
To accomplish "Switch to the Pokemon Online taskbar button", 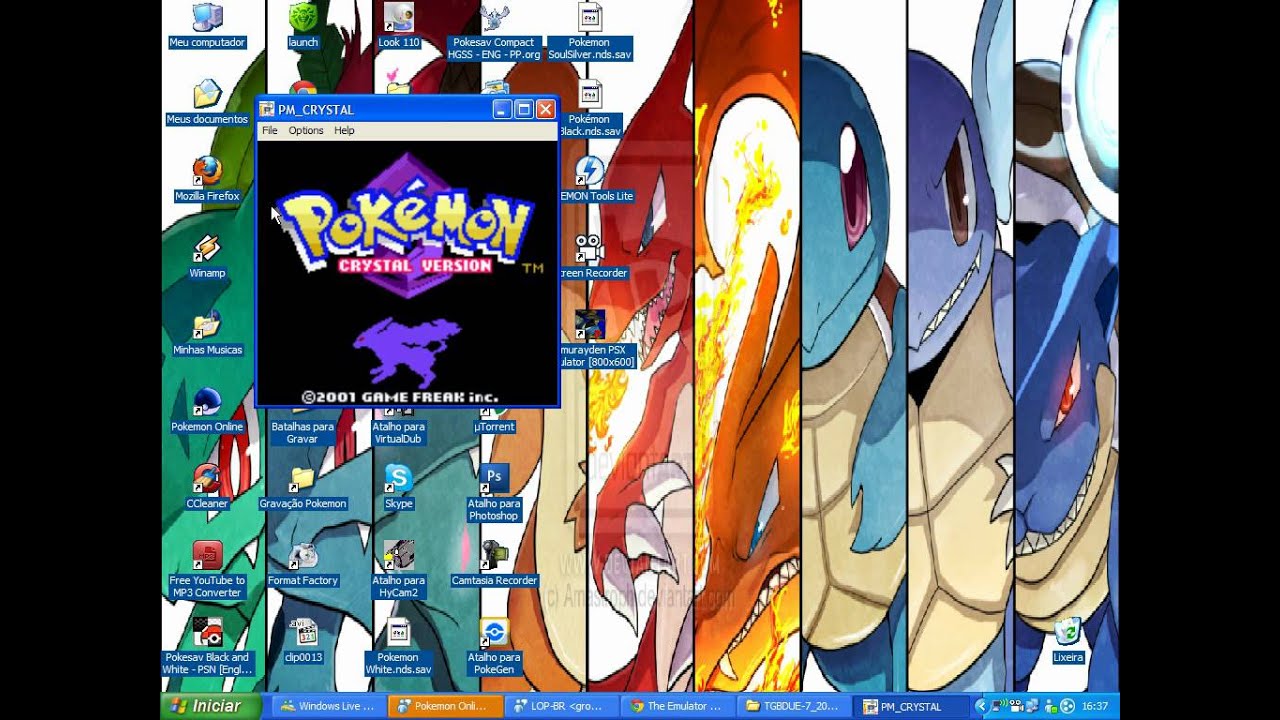I will click(x=443, y=706).
